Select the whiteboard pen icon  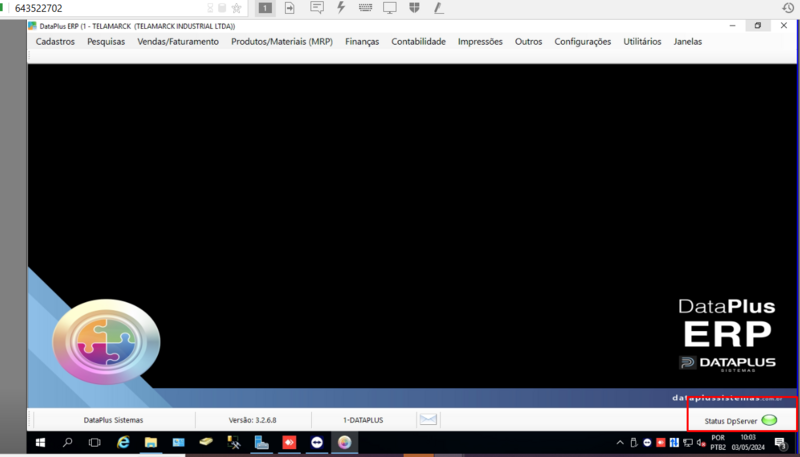[439, 8]
